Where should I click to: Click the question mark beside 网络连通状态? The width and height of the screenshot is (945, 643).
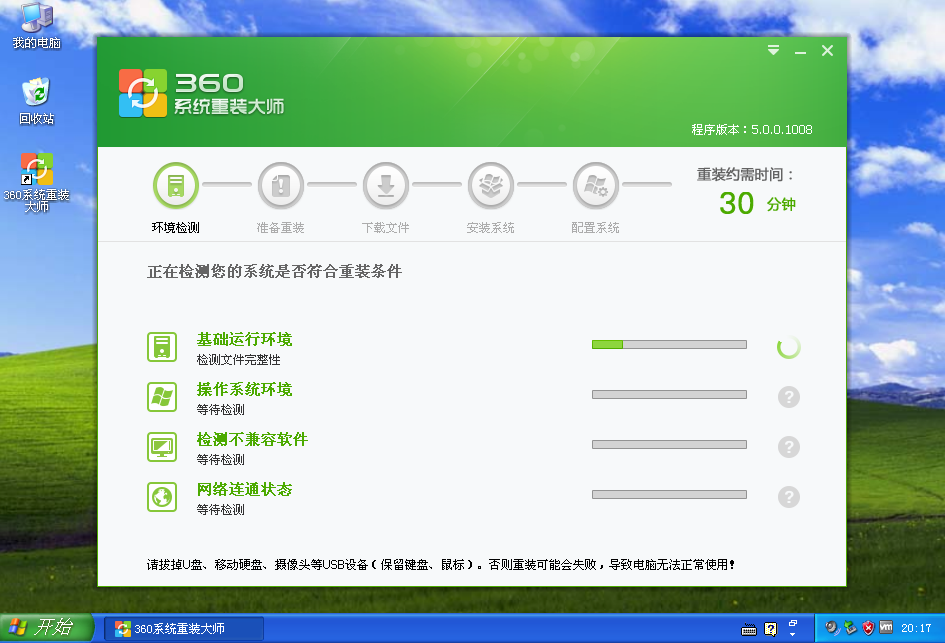tap(788, 497)
